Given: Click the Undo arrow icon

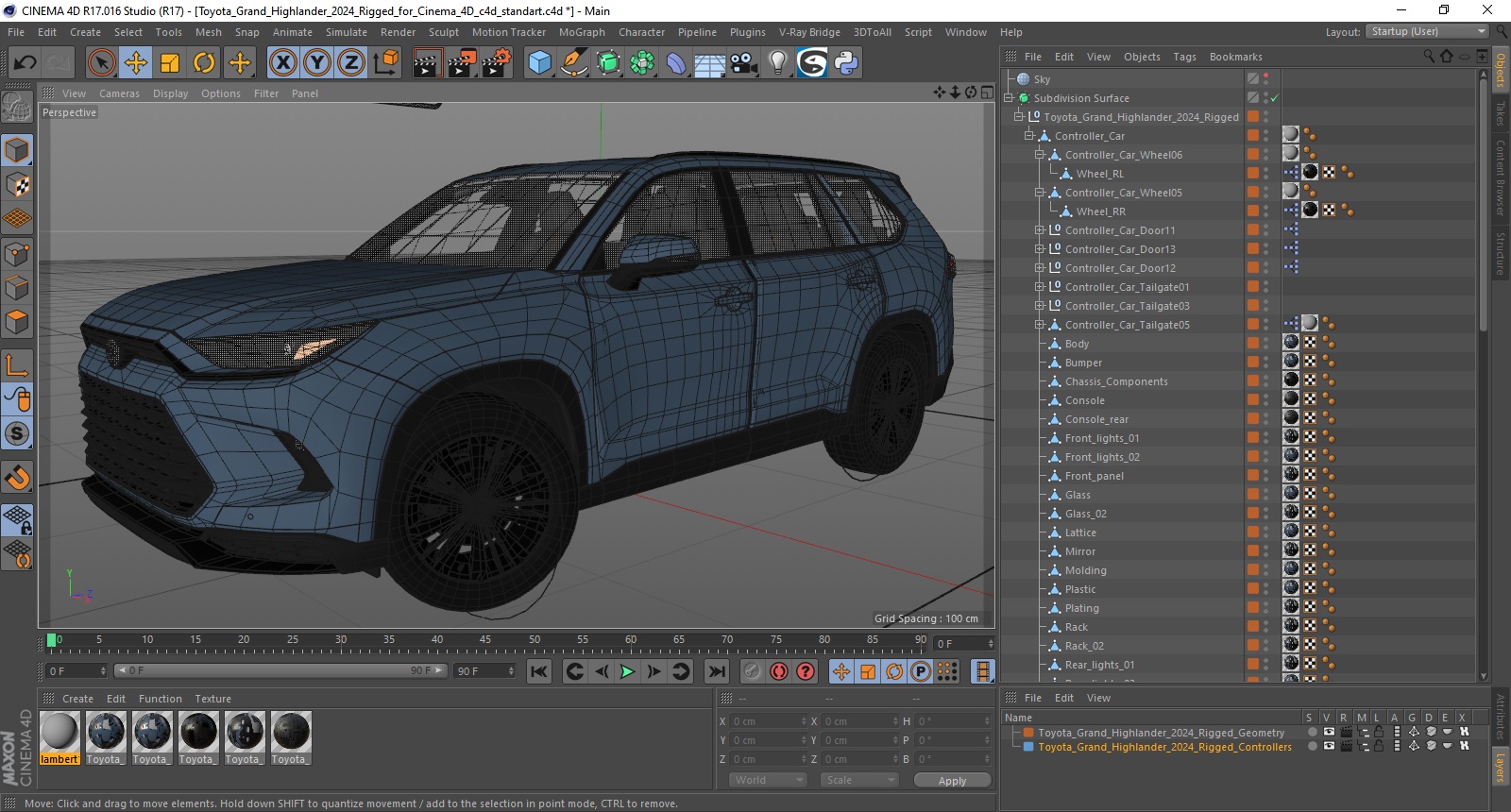Looking at the screenshot, I should pos(25,63).
